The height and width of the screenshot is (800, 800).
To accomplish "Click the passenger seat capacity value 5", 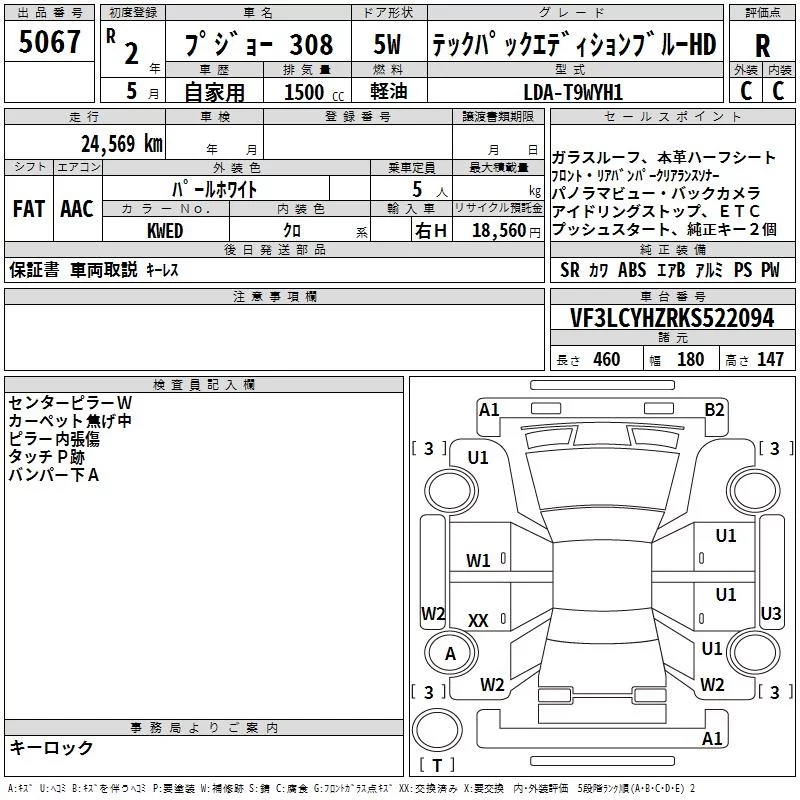I will [x=417, y=189].
